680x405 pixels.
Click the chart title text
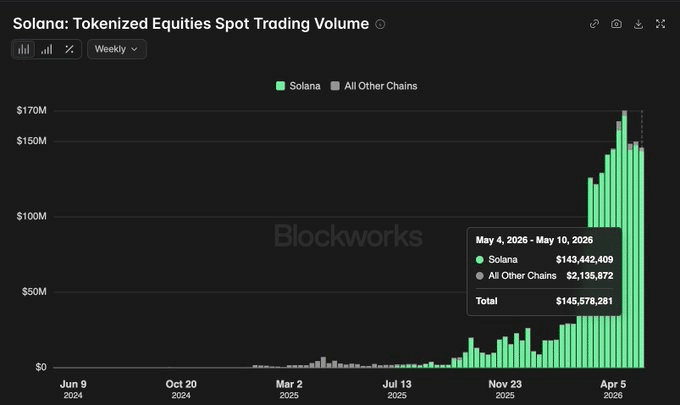pos(191,24)
